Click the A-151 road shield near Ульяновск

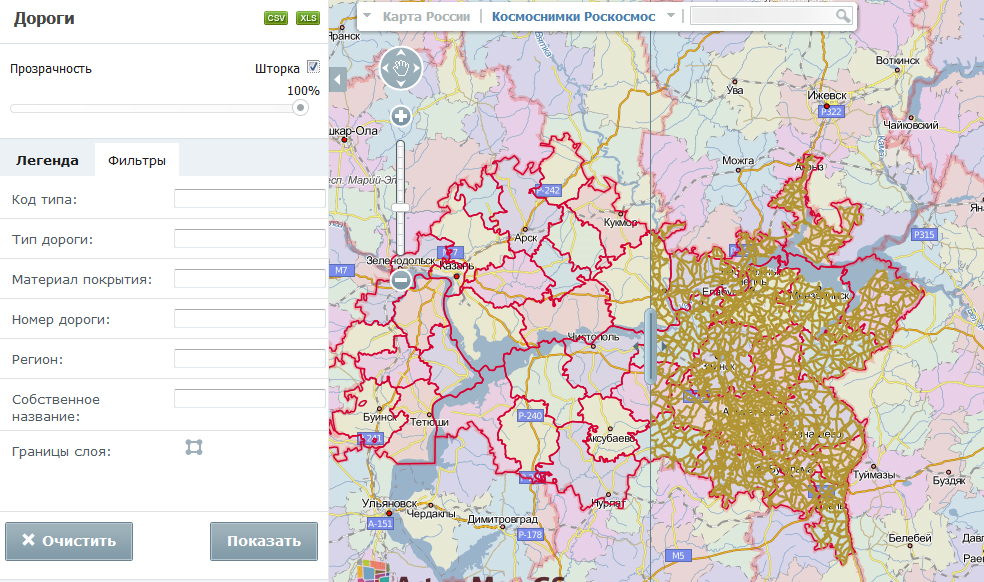pos(380,524)
